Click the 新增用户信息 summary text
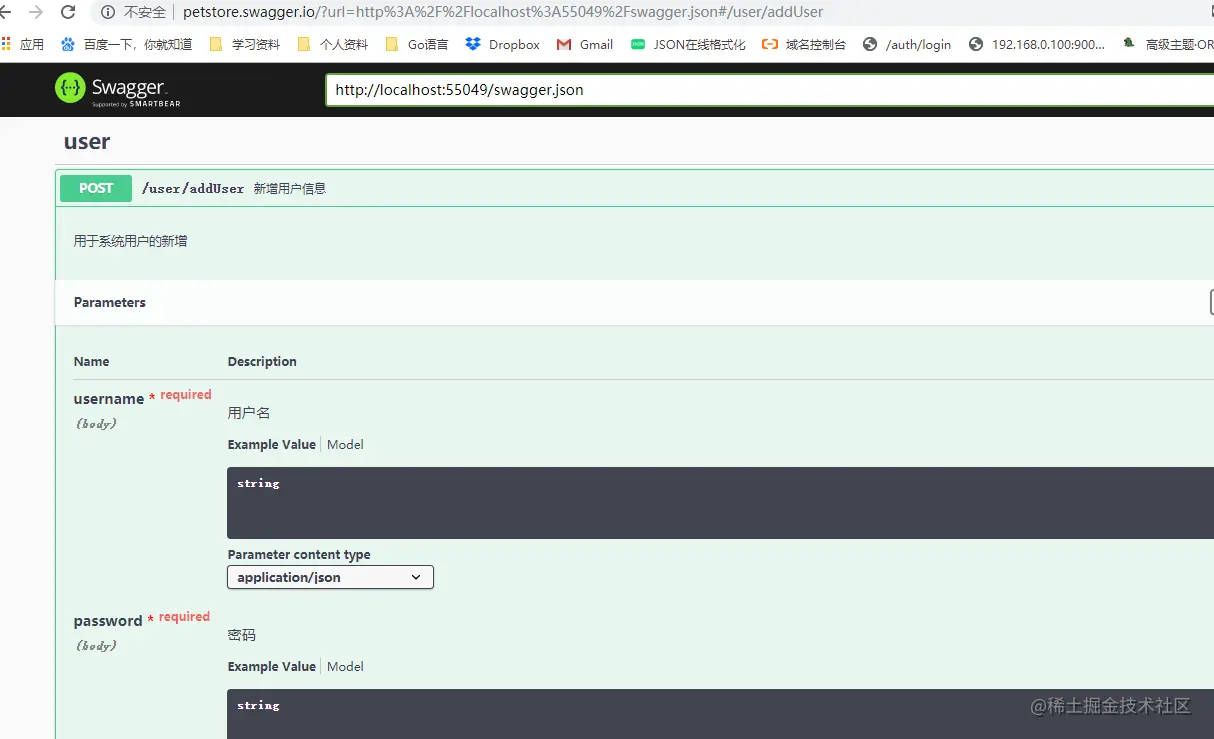 tap(290, 189)
